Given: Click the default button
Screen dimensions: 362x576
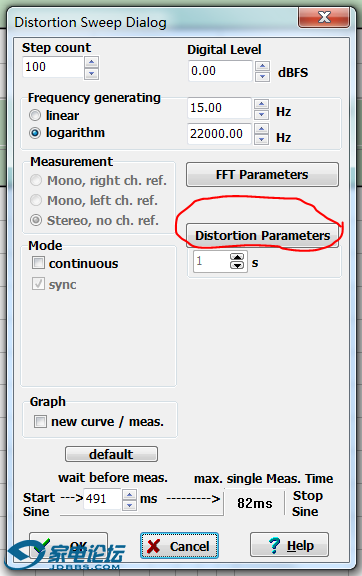Looking at the screenshot, I should click(x=111, y=454).
